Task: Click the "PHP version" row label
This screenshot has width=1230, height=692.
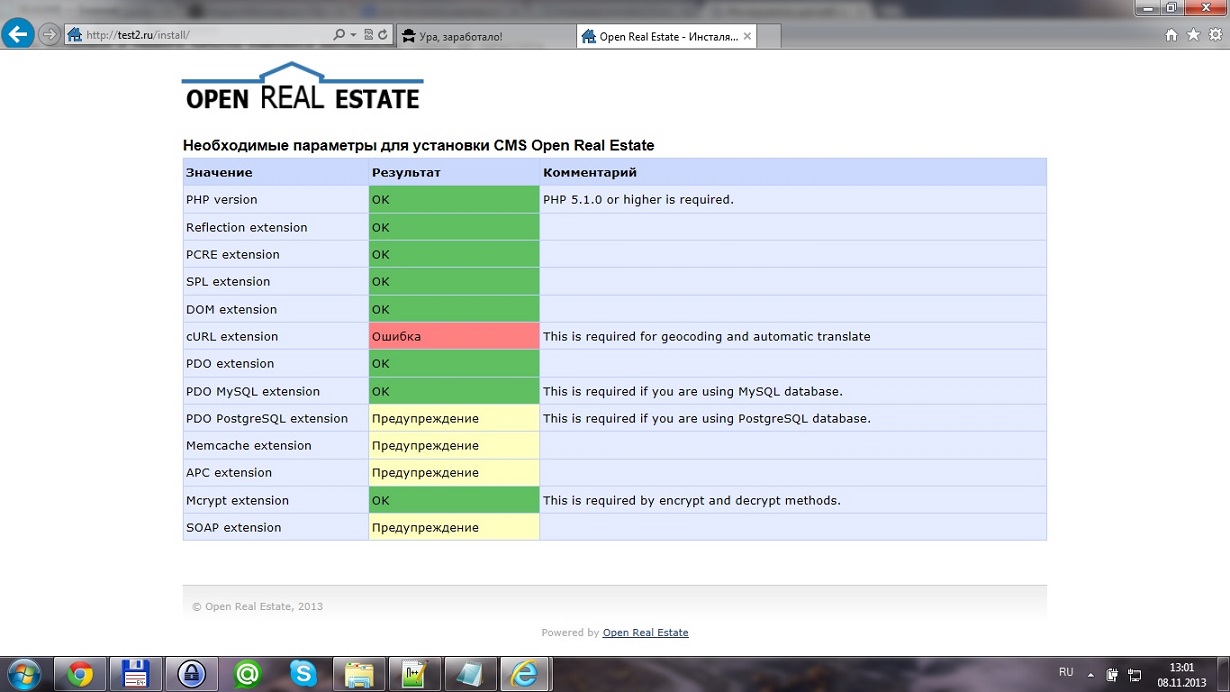Action: (x=221, y=200)
